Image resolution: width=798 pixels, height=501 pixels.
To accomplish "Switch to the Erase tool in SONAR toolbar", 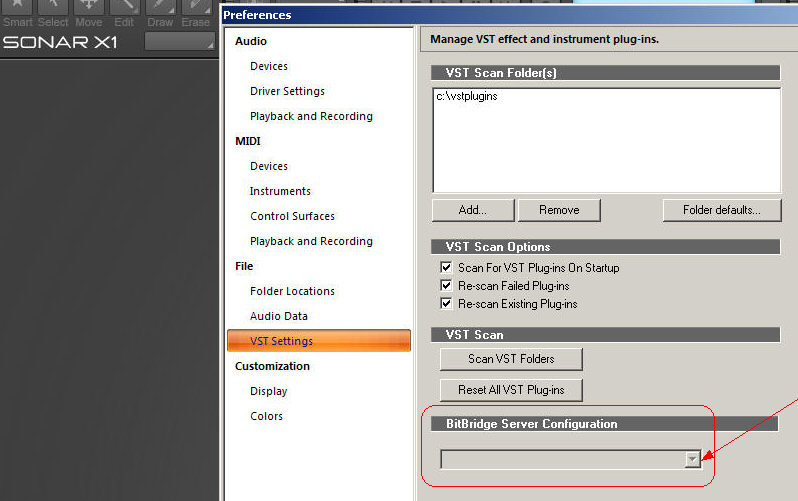I will point(196,14).
